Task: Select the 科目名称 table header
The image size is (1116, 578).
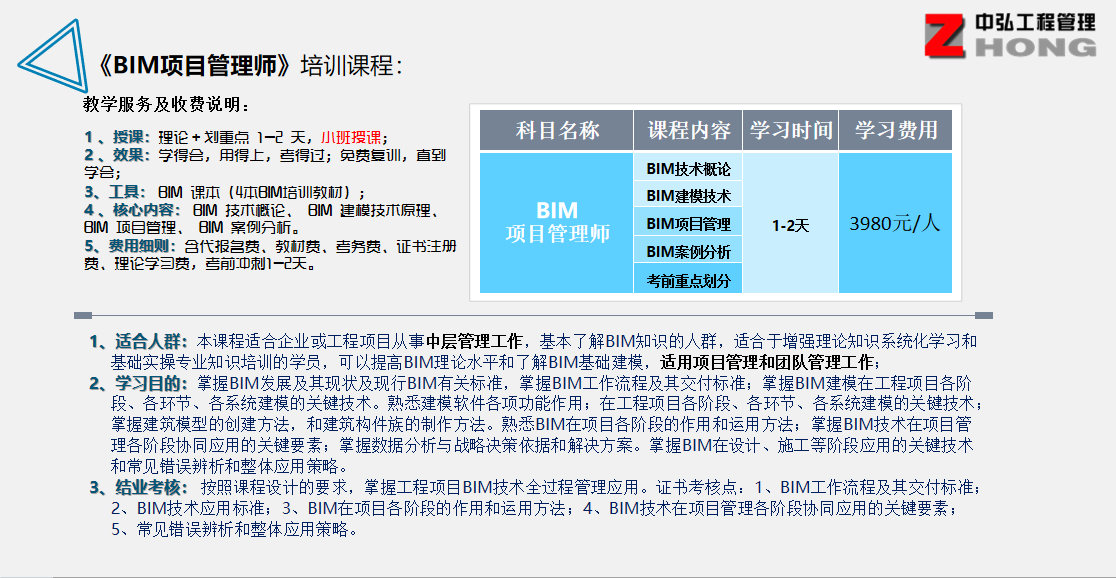Action: tap(556, 130)
